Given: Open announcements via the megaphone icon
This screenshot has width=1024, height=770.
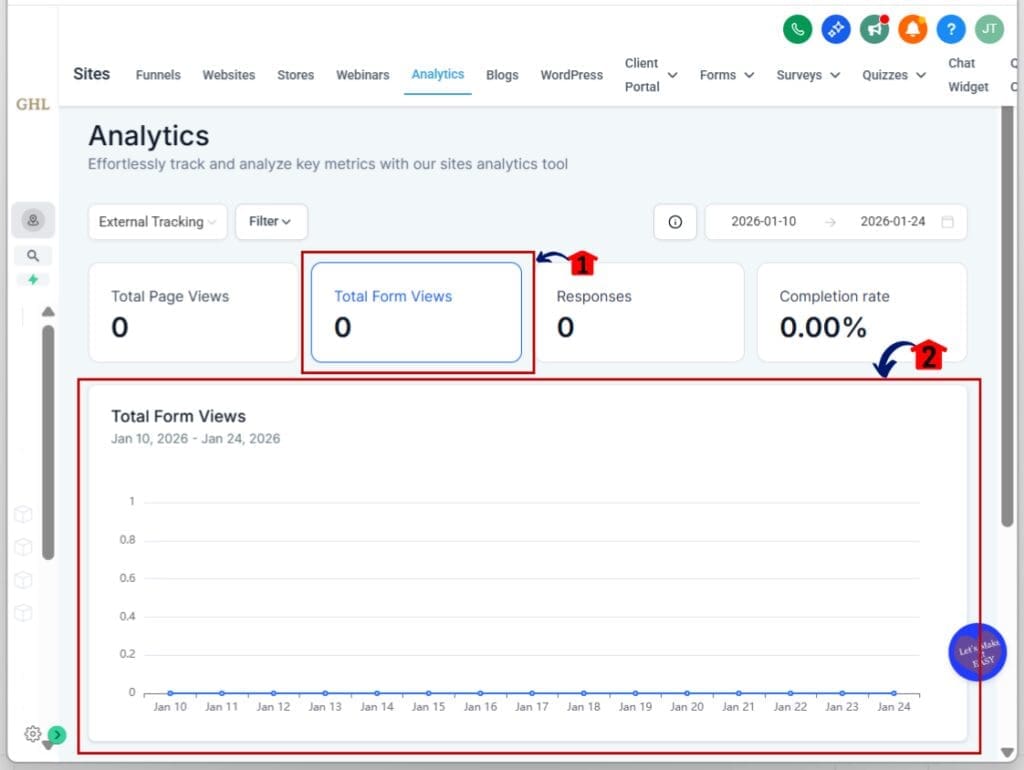Looking at the screenshot, I should pos(874,29).
